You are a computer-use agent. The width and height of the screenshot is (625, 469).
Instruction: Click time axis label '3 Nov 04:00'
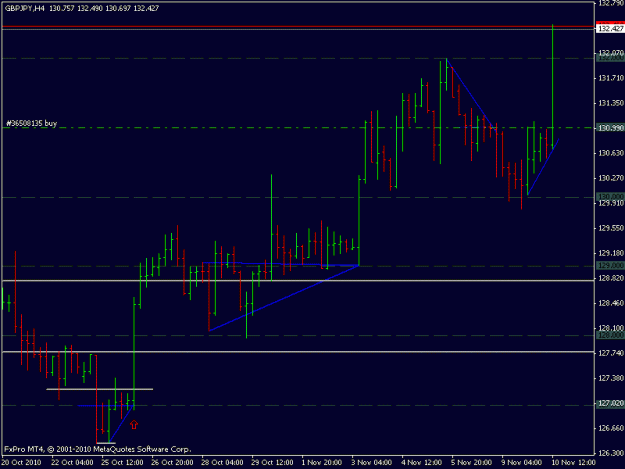click(x=372, y=462)
